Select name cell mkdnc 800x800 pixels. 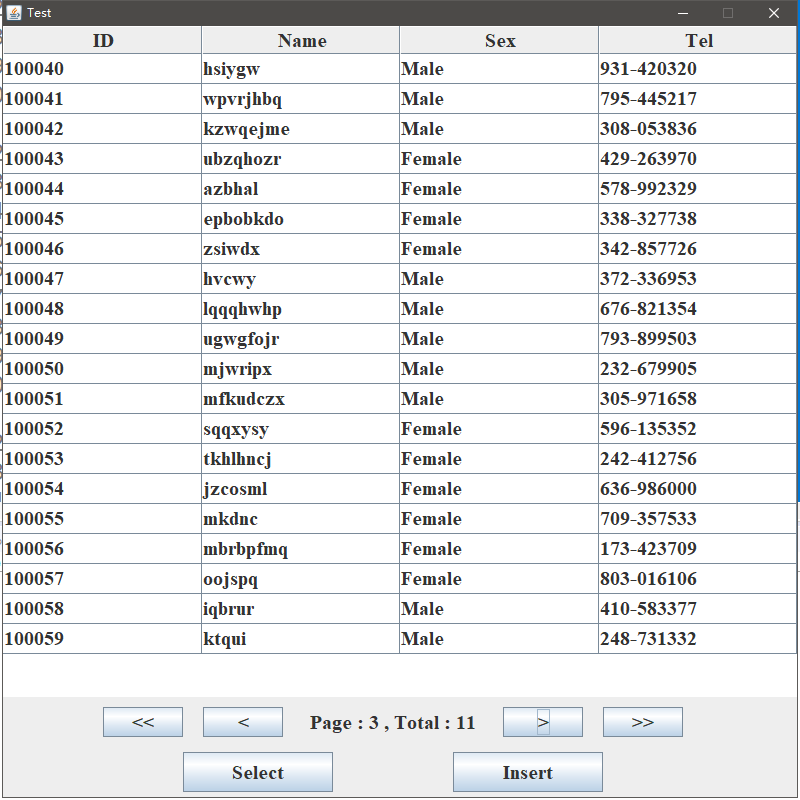301,519
